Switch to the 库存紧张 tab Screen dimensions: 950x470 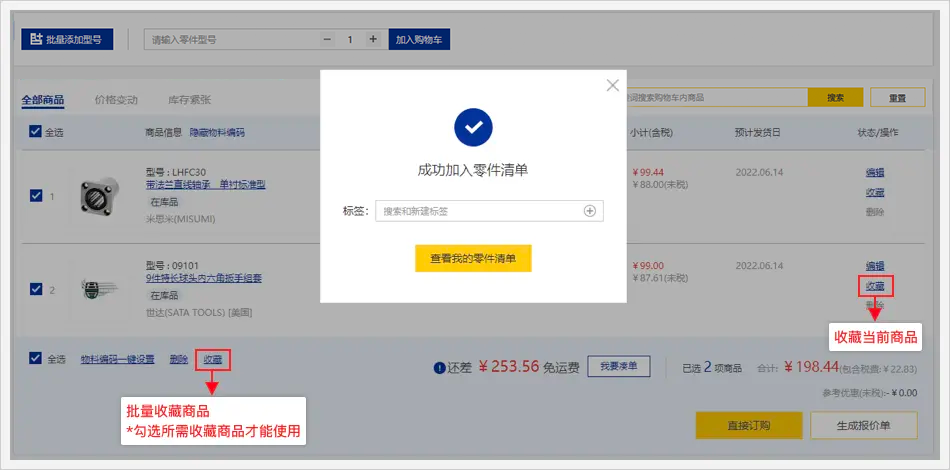(x=189, y=100)
